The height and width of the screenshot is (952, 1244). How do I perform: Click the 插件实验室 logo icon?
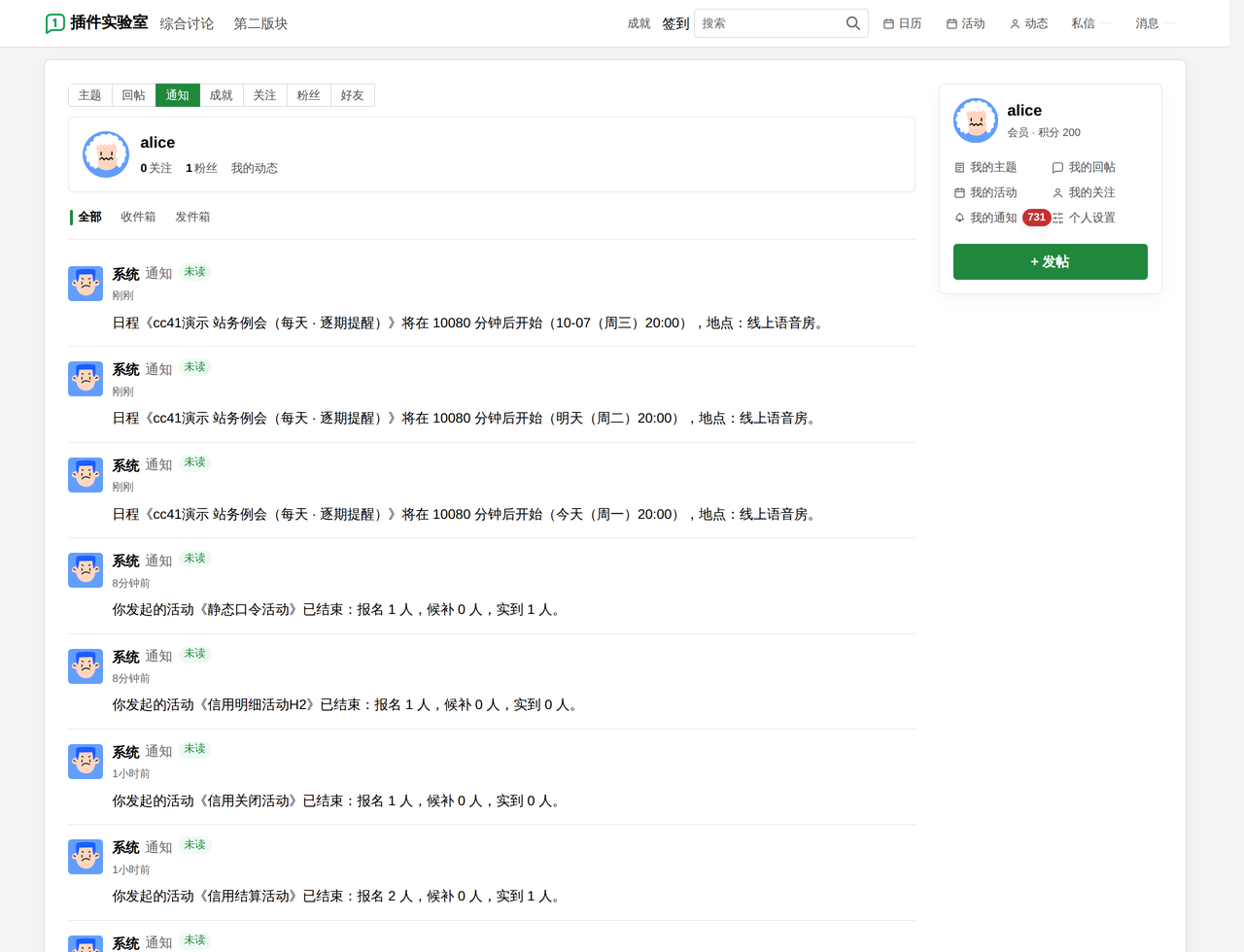coord(55,23)
